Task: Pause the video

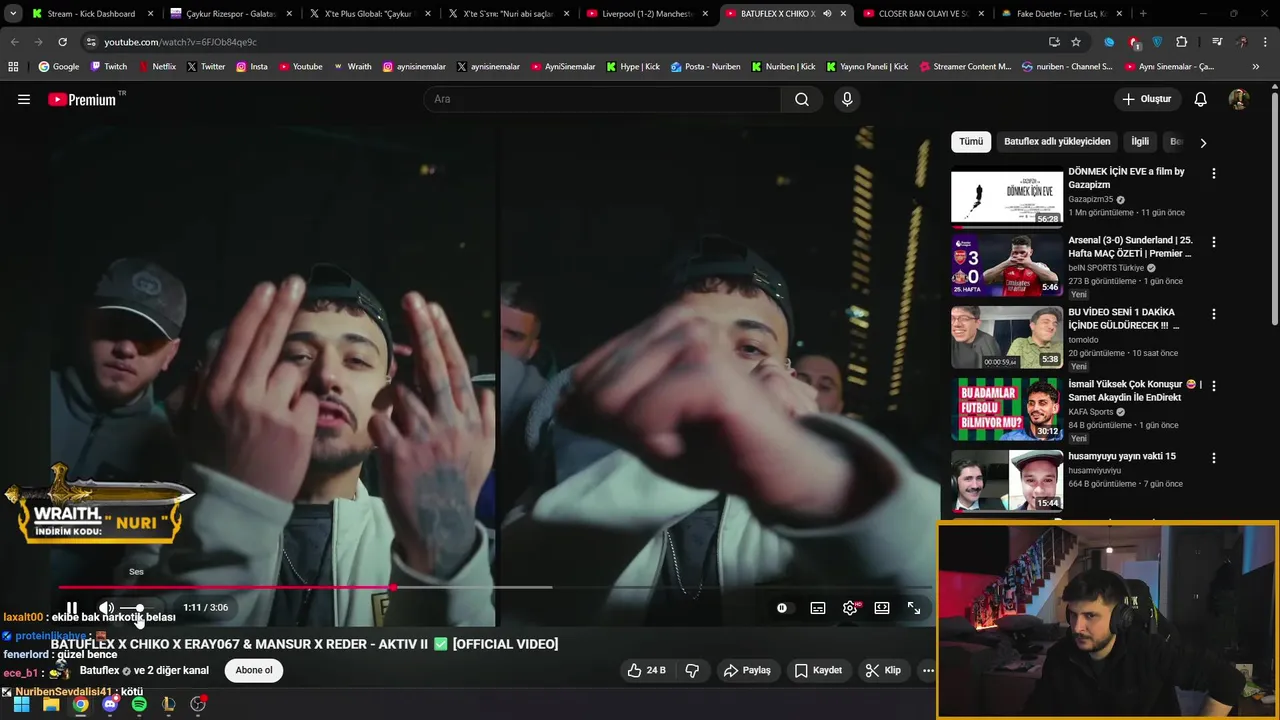Action: tap(72, 607)
